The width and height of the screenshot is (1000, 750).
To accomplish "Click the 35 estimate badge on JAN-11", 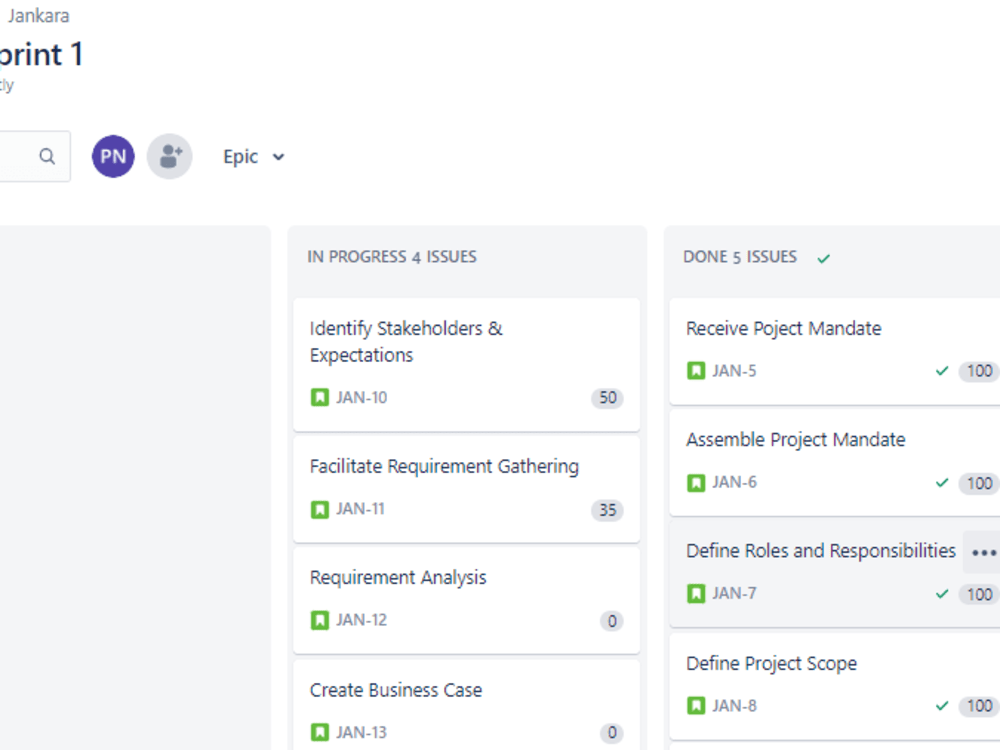I will [x=607, y=510].
